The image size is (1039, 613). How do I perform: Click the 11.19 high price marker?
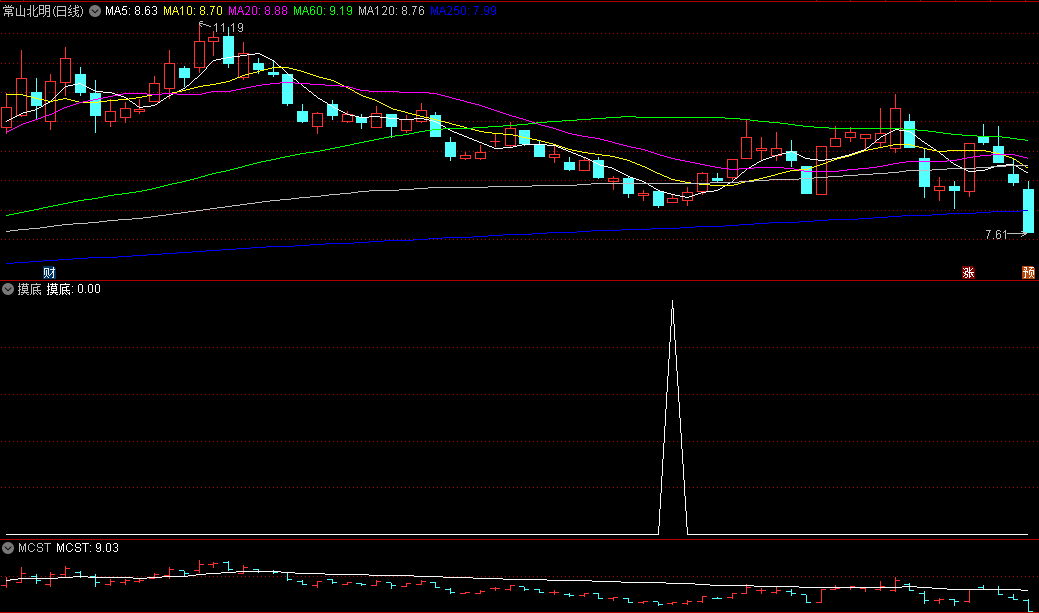[228, 28]
